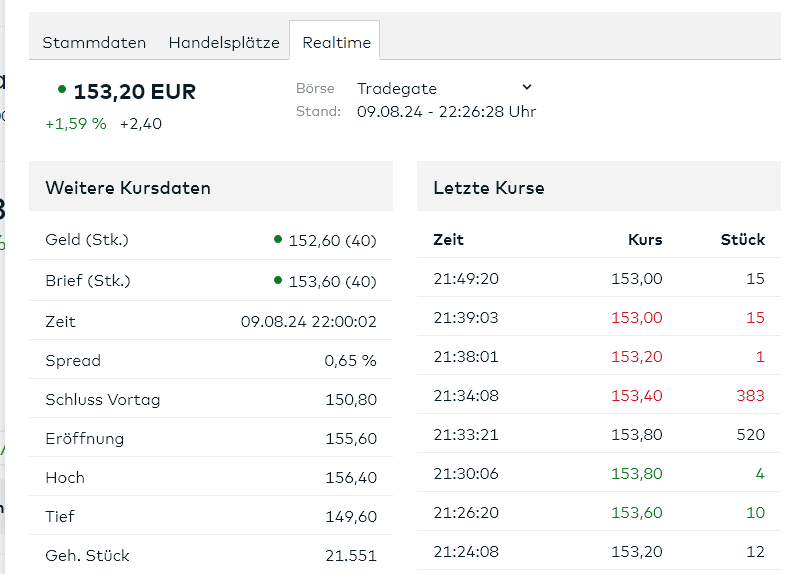This screenshot has height=574, width=796.
Task: Click the Stück column header
Action: pos(743,240)
